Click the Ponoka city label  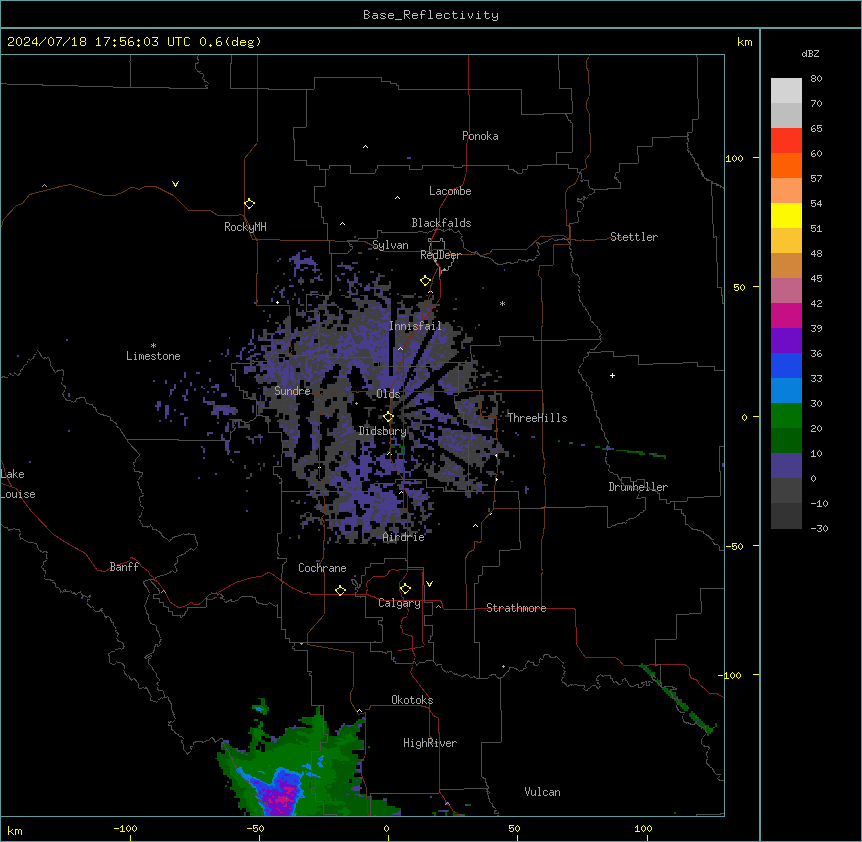point(480,136)
